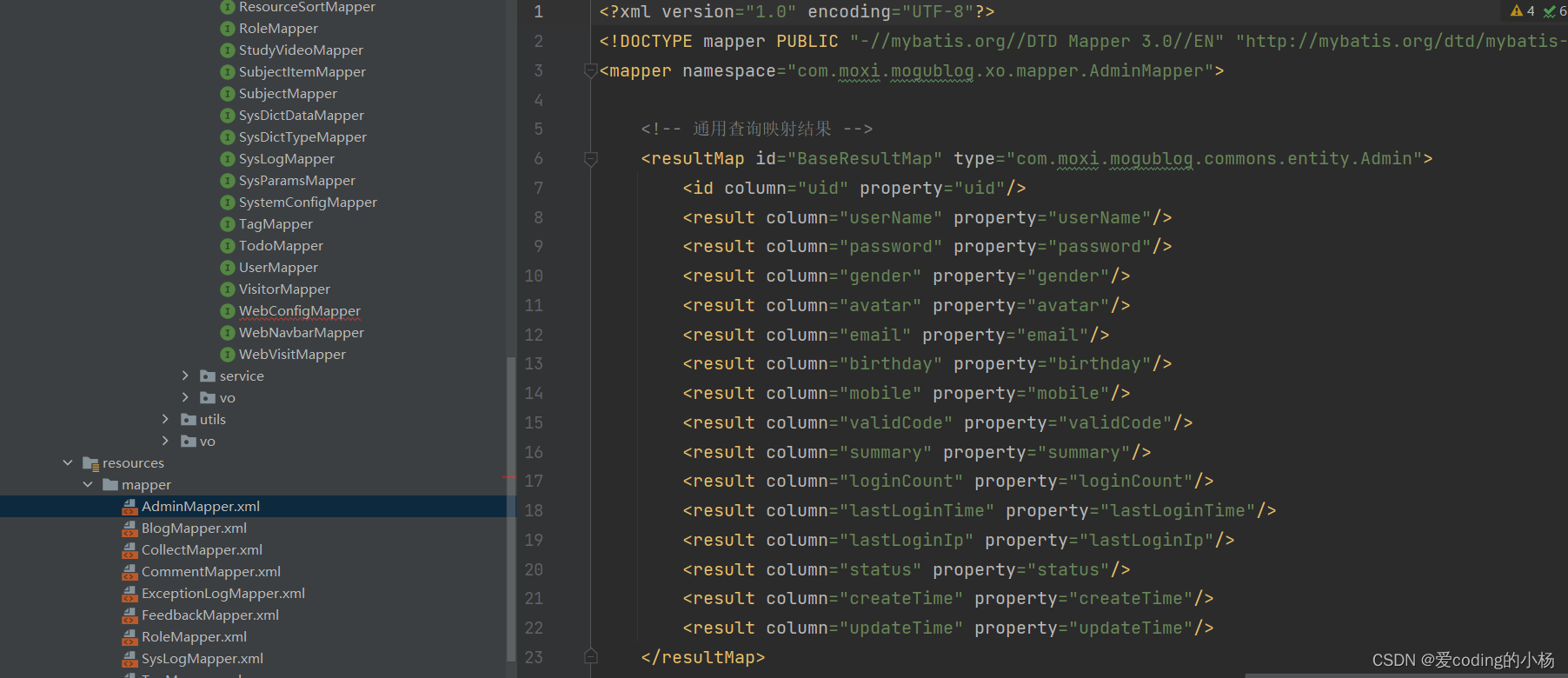Image resolution: width=1568 pixels, height=678 pixels.
Task: Click the SysLogMapper interface icon
Action: [x=228, y=159]
